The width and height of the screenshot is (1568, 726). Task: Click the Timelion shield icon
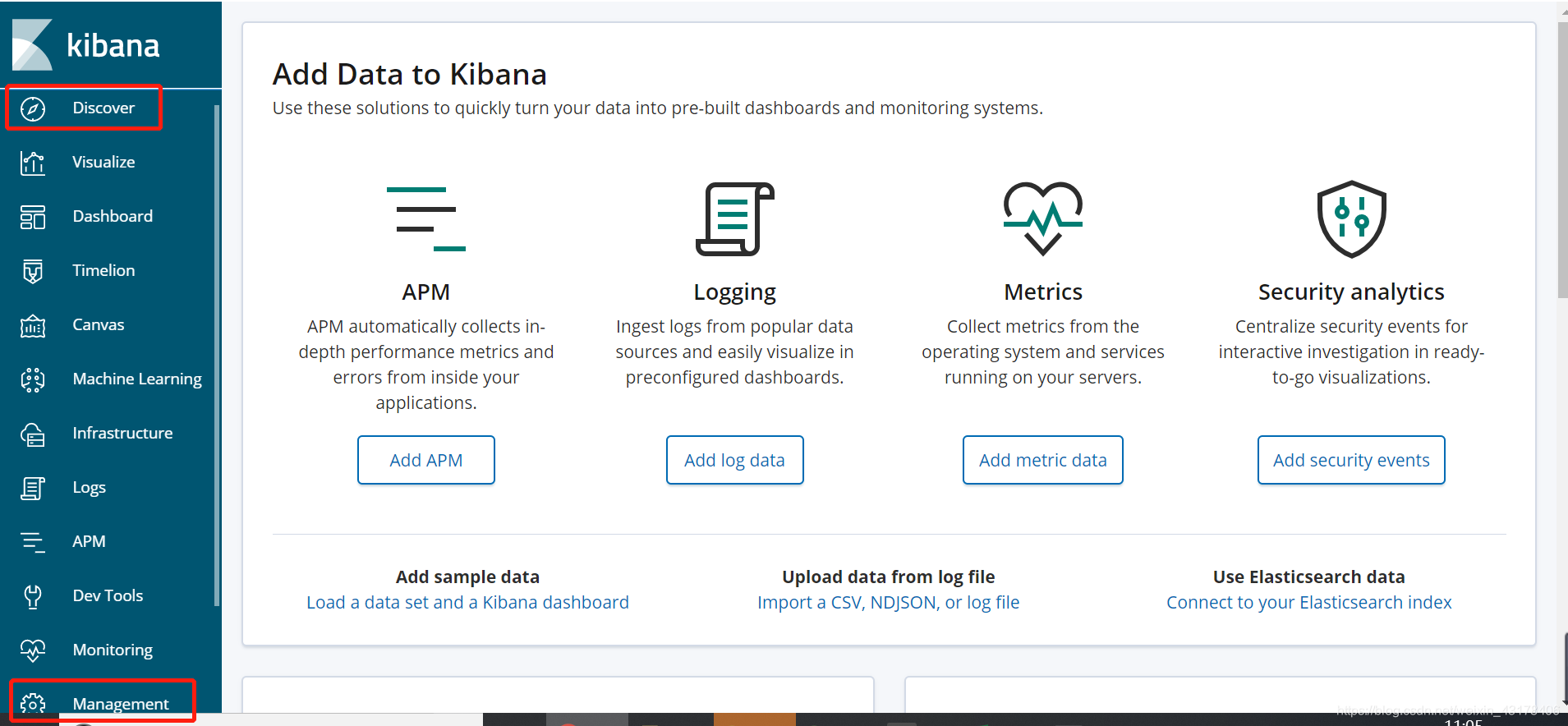[33, 271]
